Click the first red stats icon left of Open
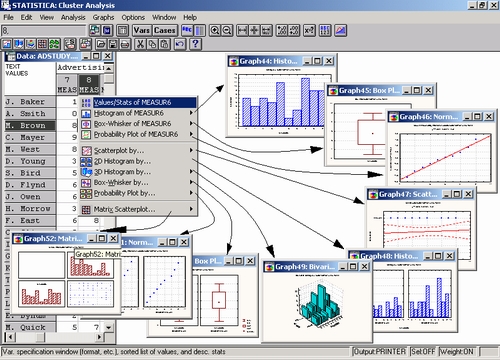The width and height of the screenshot is (500, 360). click(70, 44)
